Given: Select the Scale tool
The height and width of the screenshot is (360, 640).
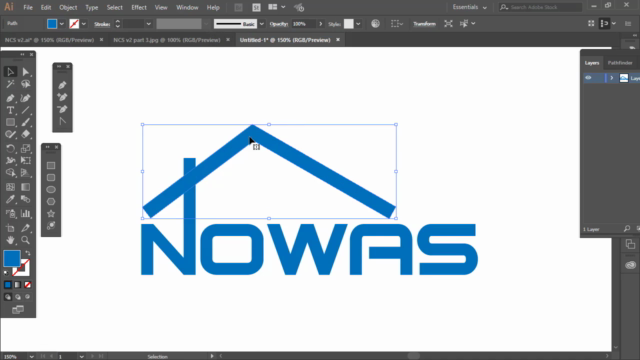Looking at the screenshot, I should pos(26,149).
